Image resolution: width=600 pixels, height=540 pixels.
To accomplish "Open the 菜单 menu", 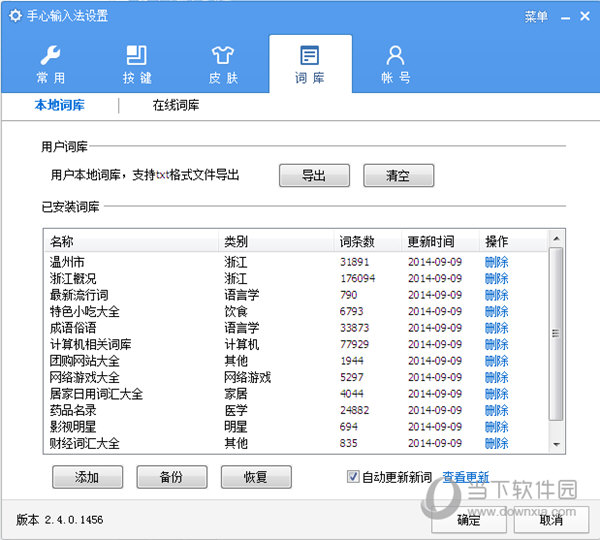I will 536,16.
